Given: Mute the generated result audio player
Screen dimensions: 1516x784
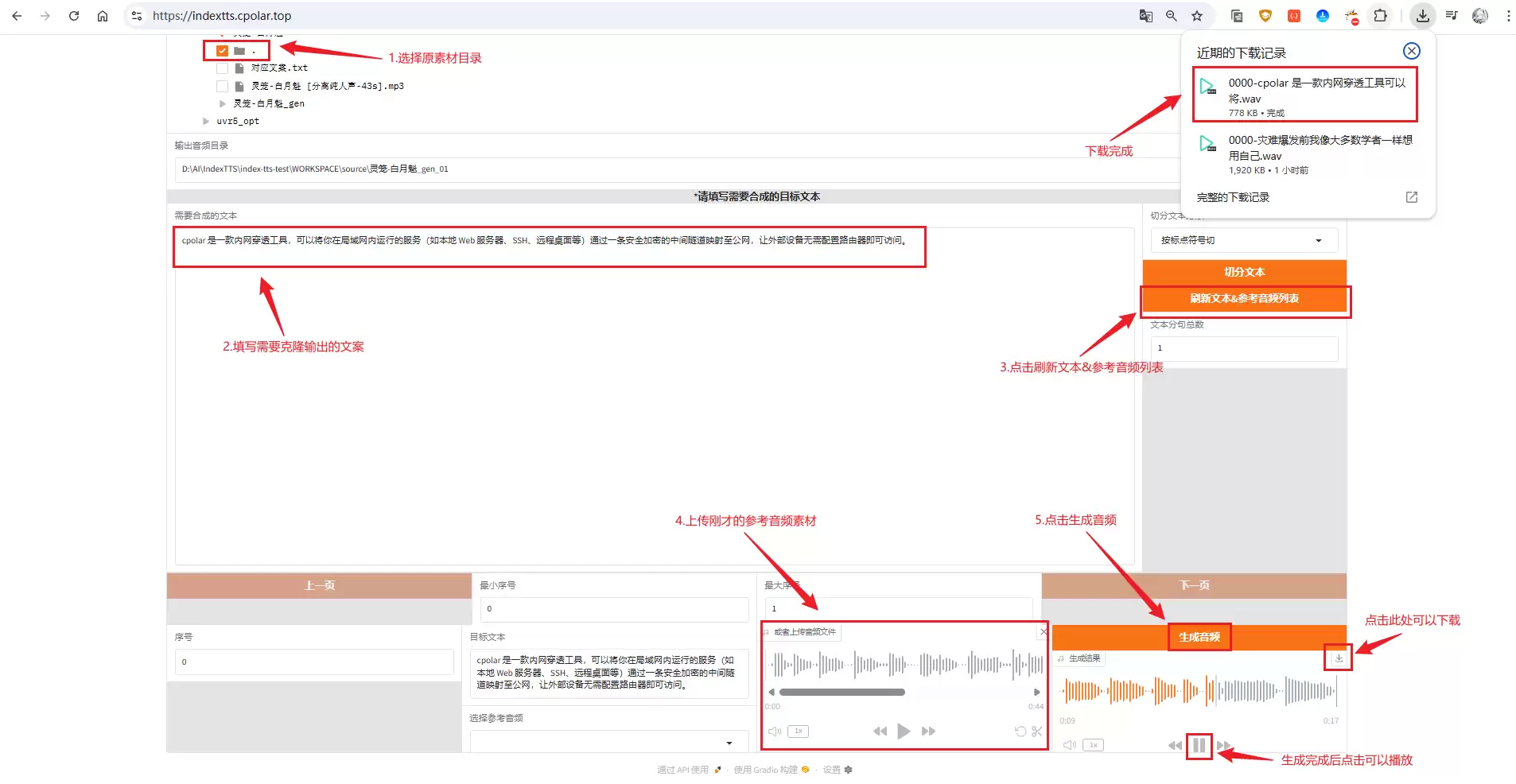Looking at the screenshot, I should click(1070, 745).
